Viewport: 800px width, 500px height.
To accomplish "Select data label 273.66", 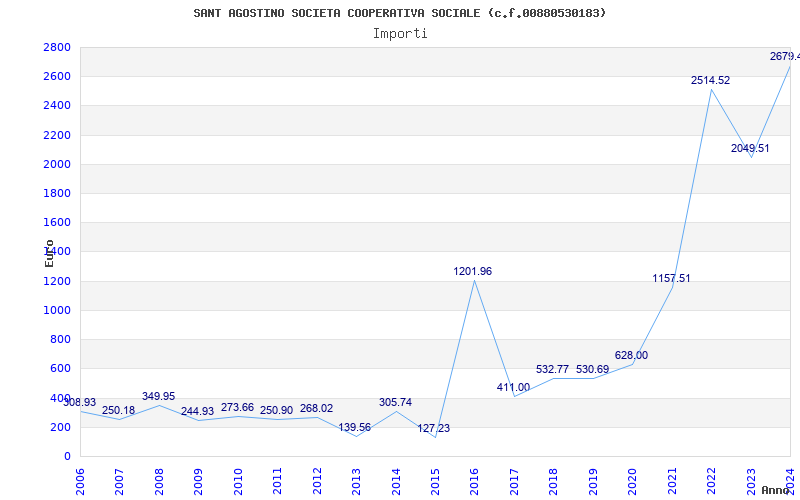I will pyautogui.click(x=237, y=407).
